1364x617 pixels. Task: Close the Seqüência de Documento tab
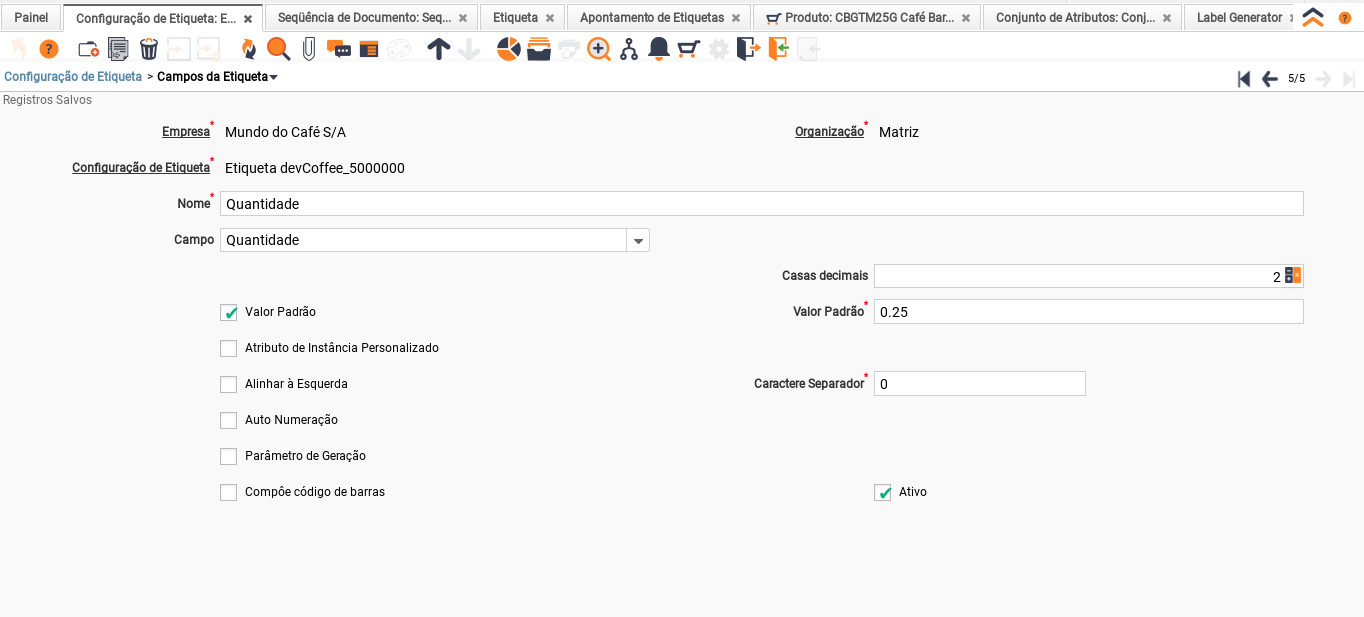click(x=462, y=18)
